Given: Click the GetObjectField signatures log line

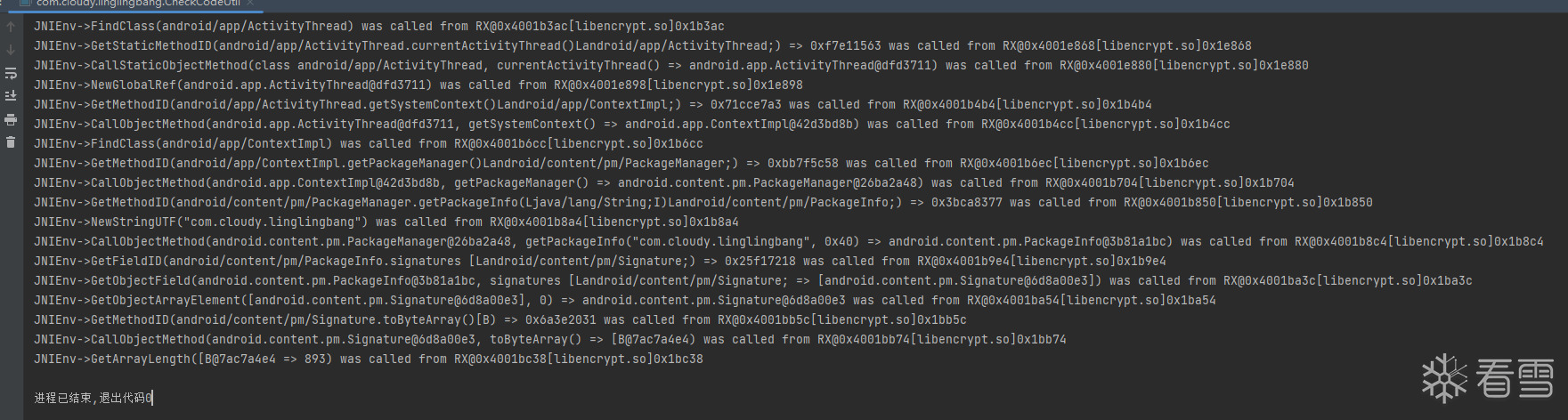Looking at the screenshot, I should pos(752,281).
